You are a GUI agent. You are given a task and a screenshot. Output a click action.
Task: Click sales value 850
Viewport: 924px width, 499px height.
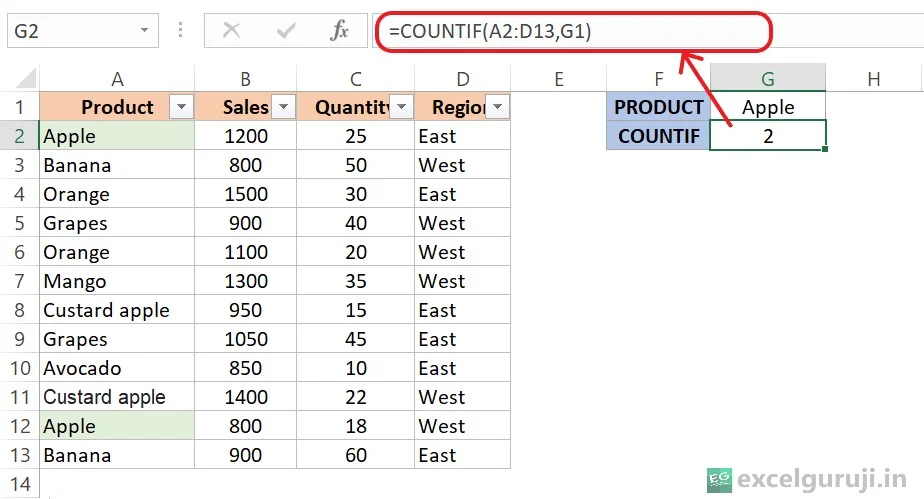pos(246,368)
